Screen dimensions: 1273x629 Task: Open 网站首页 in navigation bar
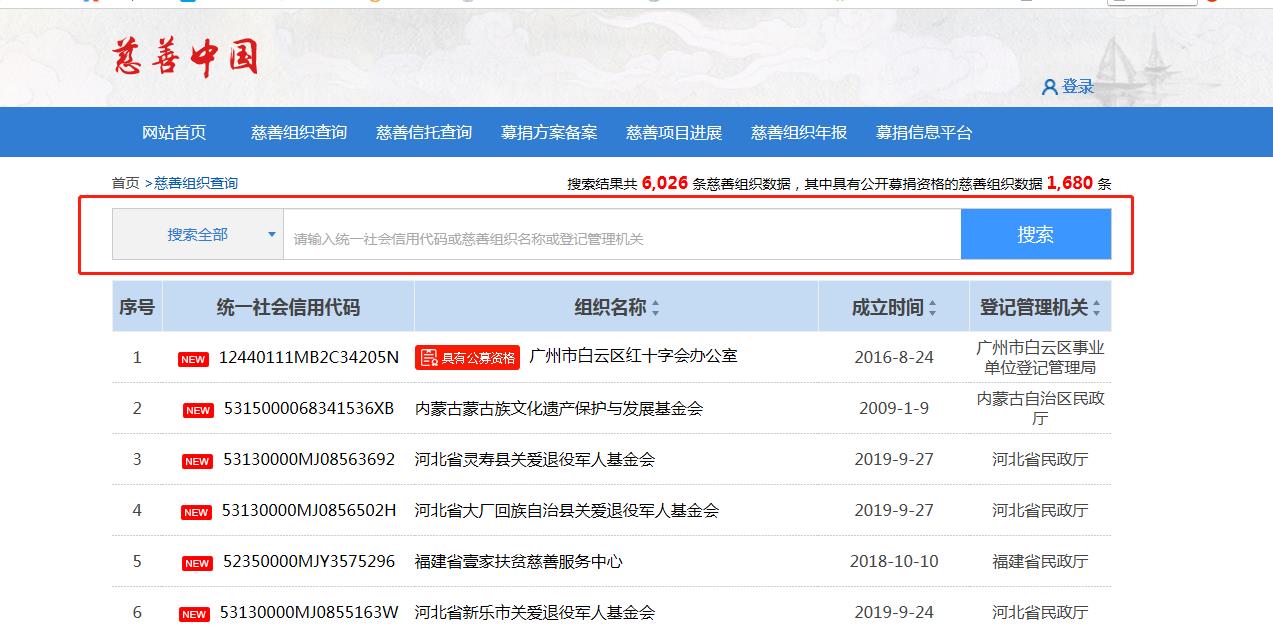pyautogui.click(x=174, y=132)
